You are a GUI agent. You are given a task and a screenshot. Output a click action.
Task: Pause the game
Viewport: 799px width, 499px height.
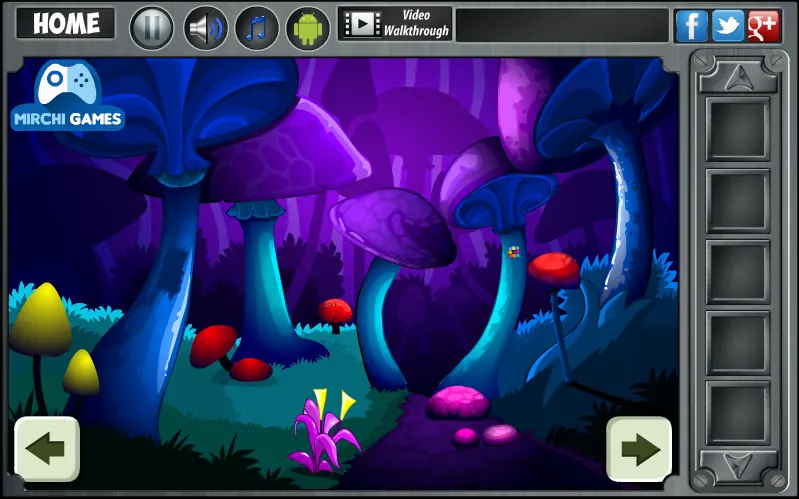point(151,28)
